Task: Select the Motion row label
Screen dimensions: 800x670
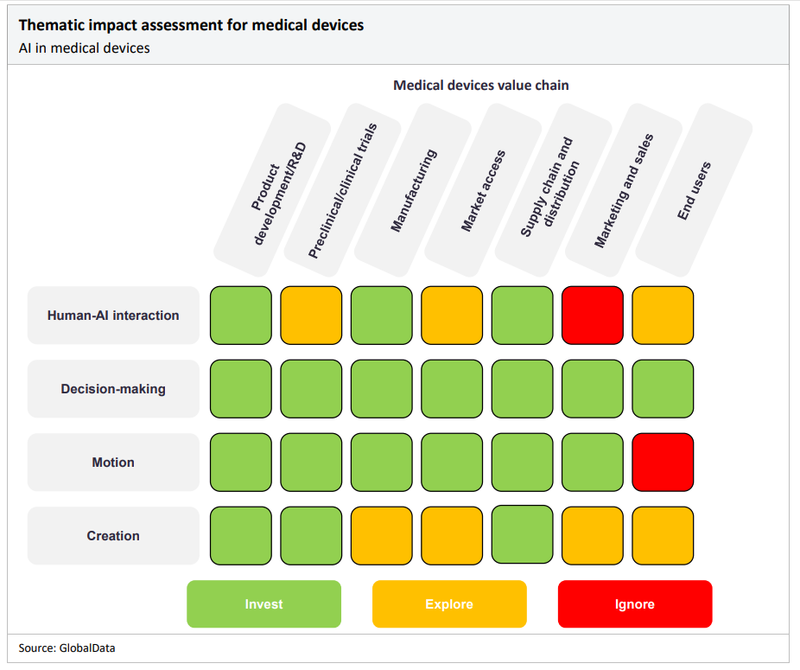Action: coord(113,463)
